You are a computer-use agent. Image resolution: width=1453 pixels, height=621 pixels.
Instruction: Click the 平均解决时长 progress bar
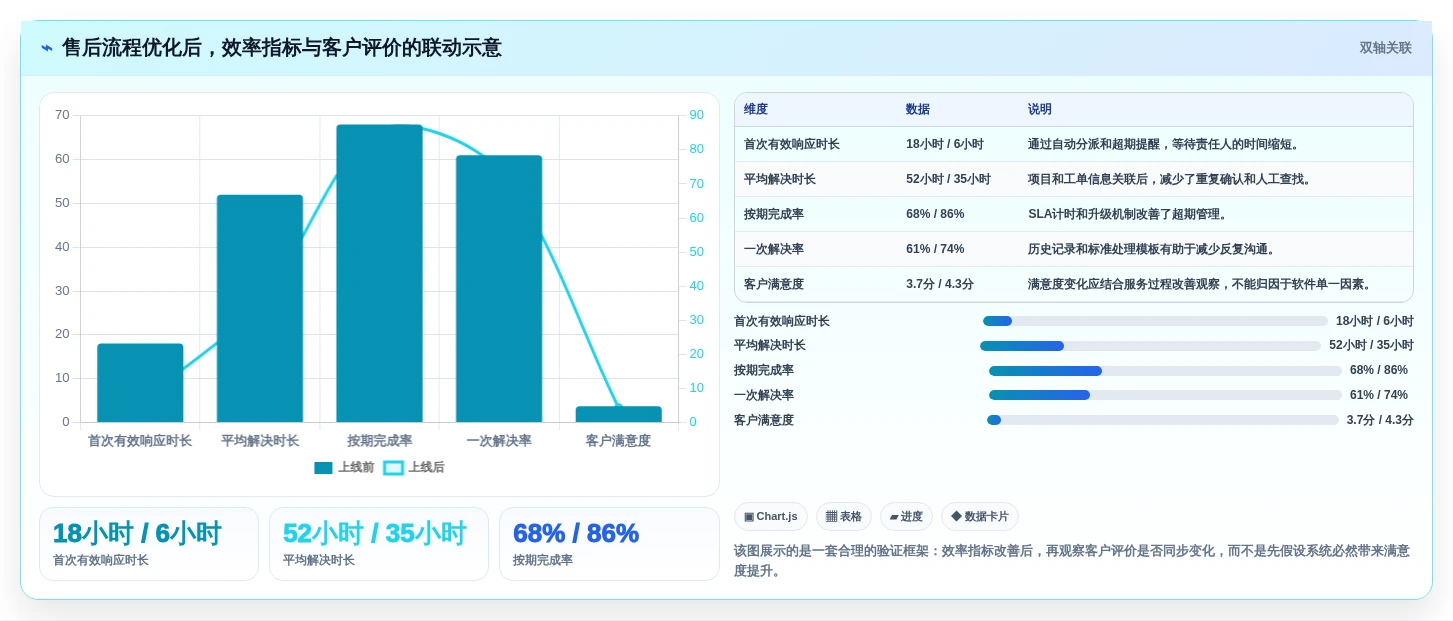point(1150,346)
